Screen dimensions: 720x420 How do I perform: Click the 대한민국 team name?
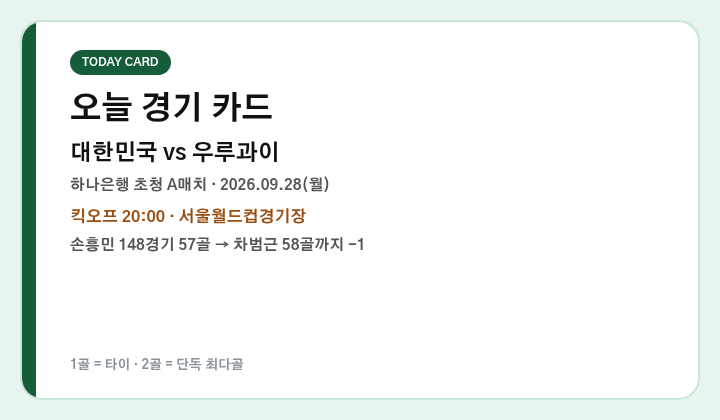click(113, 151)
